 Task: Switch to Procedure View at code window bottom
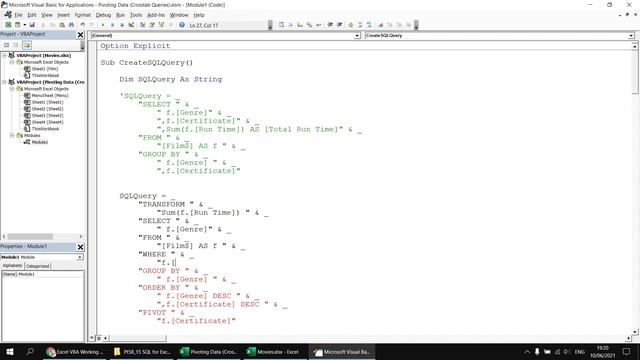pos(93,338)
